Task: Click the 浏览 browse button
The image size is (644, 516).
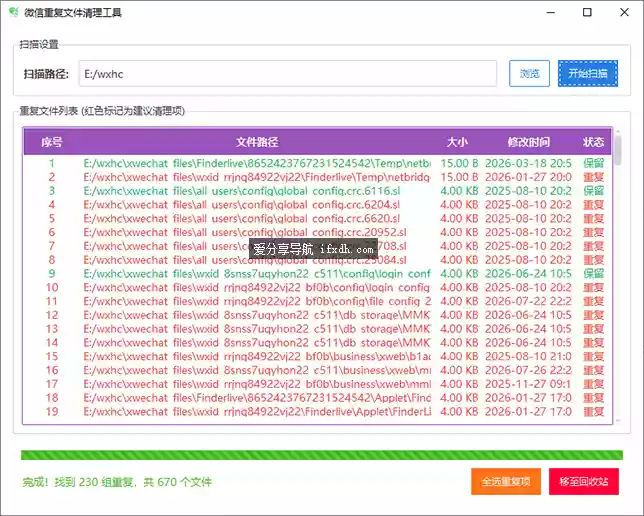Action: (x=529, y=74)
